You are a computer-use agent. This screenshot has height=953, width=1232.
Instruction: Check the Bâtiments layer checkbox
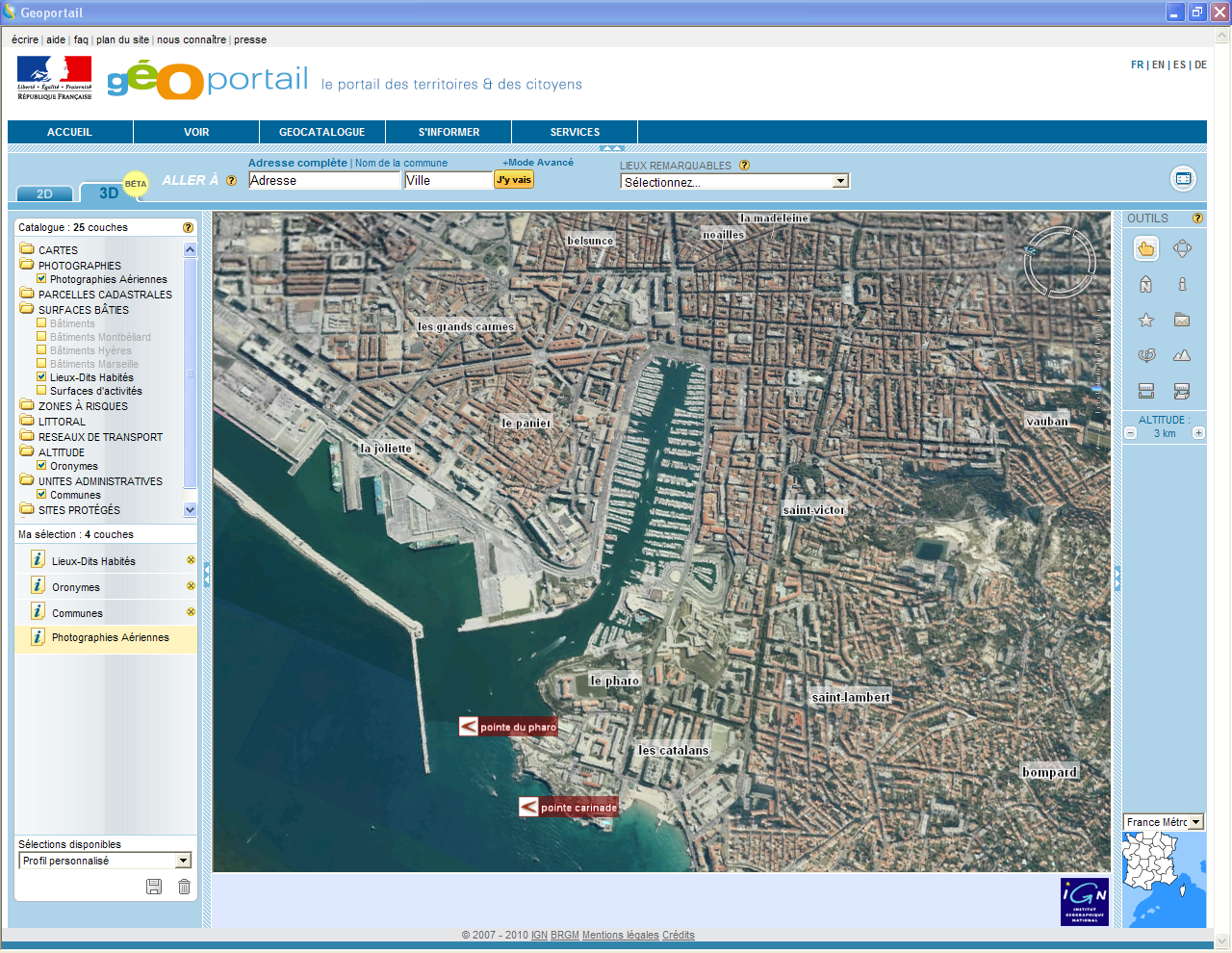(x=41, y=323)
